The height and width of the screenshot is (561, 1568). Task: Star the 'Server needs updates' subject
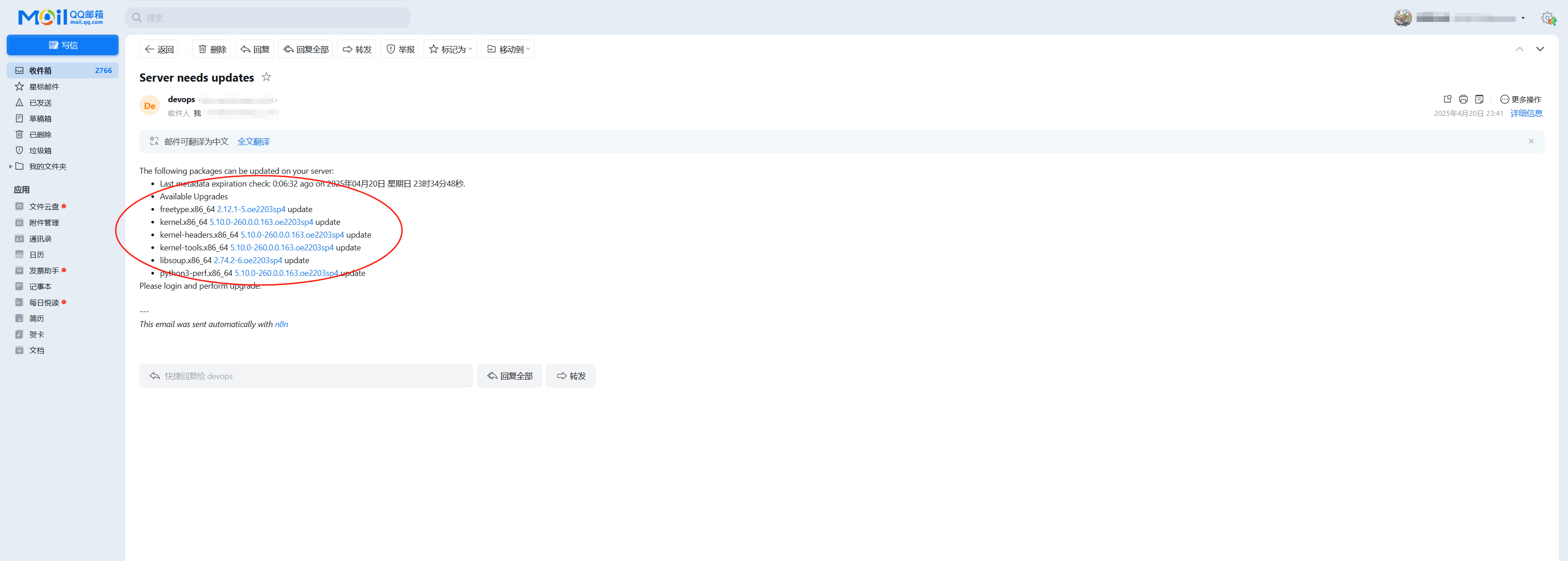(266, 77)
